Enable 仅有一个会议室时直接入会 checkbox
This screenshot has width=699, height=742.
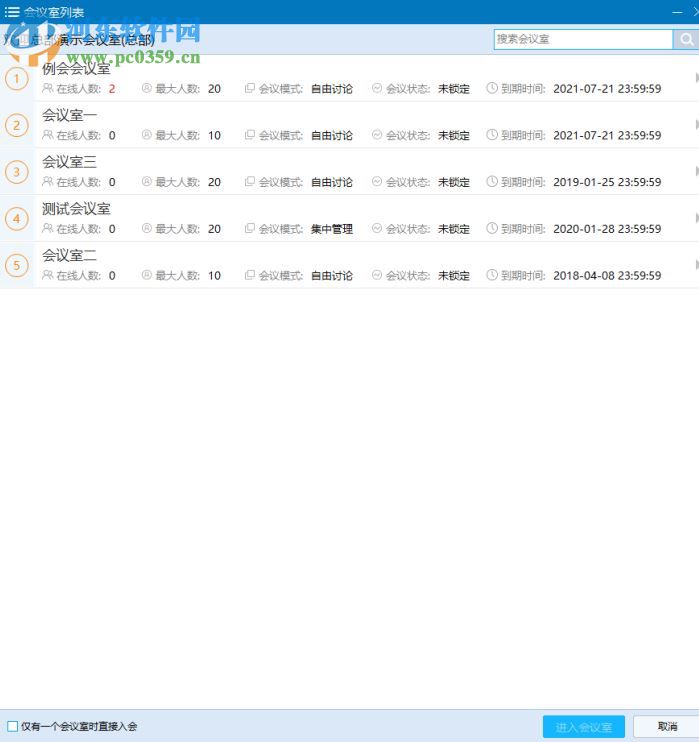13,726
